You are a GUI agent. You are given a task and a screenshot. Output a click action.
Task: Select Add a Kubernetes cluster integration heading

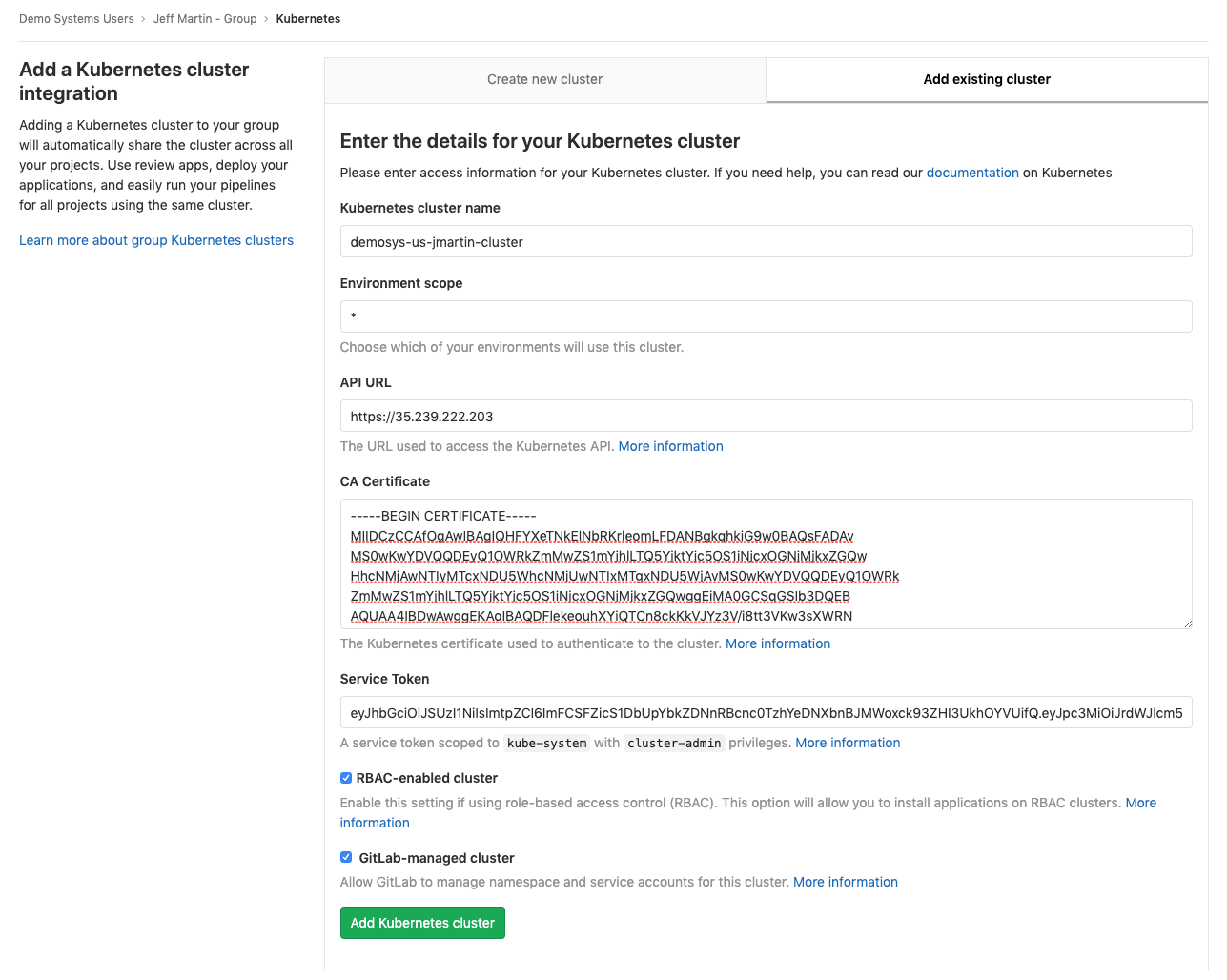pyautogui.click(x=134, y=81)
